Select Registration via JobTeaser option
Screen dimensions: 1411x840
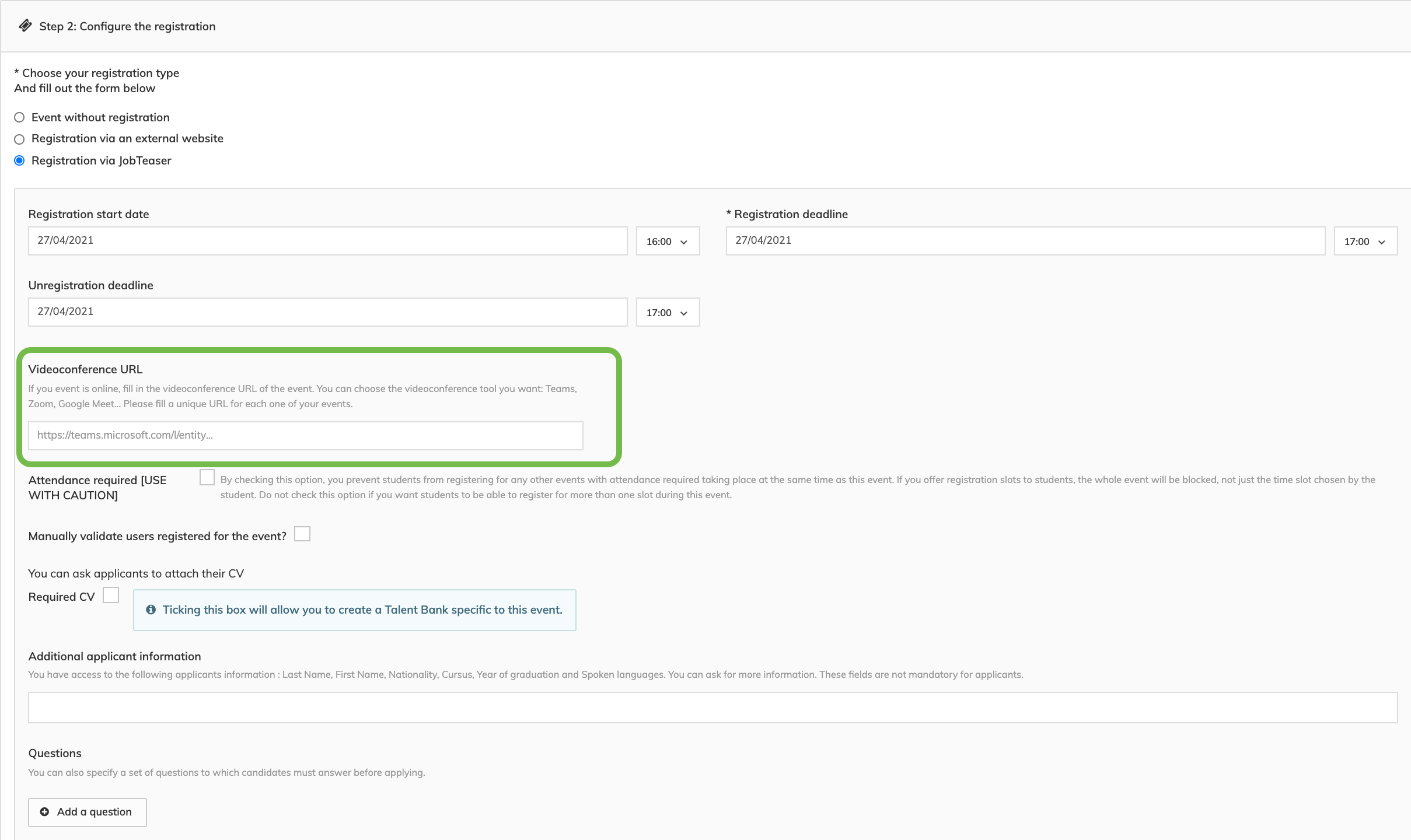[19, 160]
